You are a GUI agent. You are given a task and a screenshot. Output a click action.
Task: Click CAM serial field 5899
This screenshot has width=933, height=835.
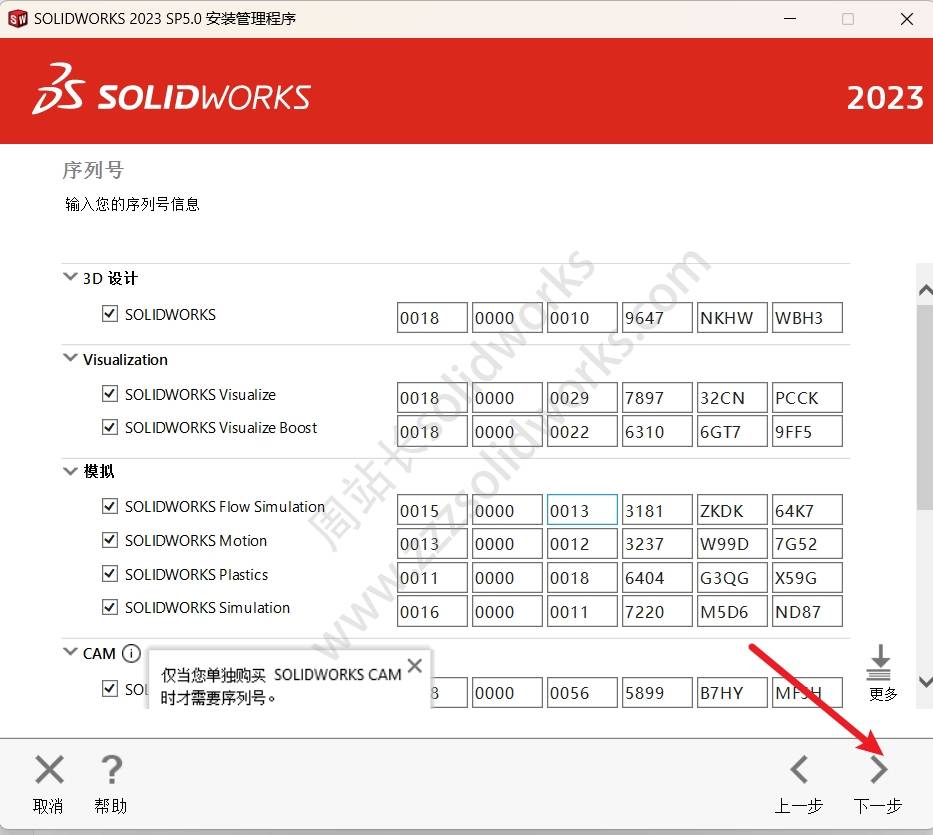657,692
